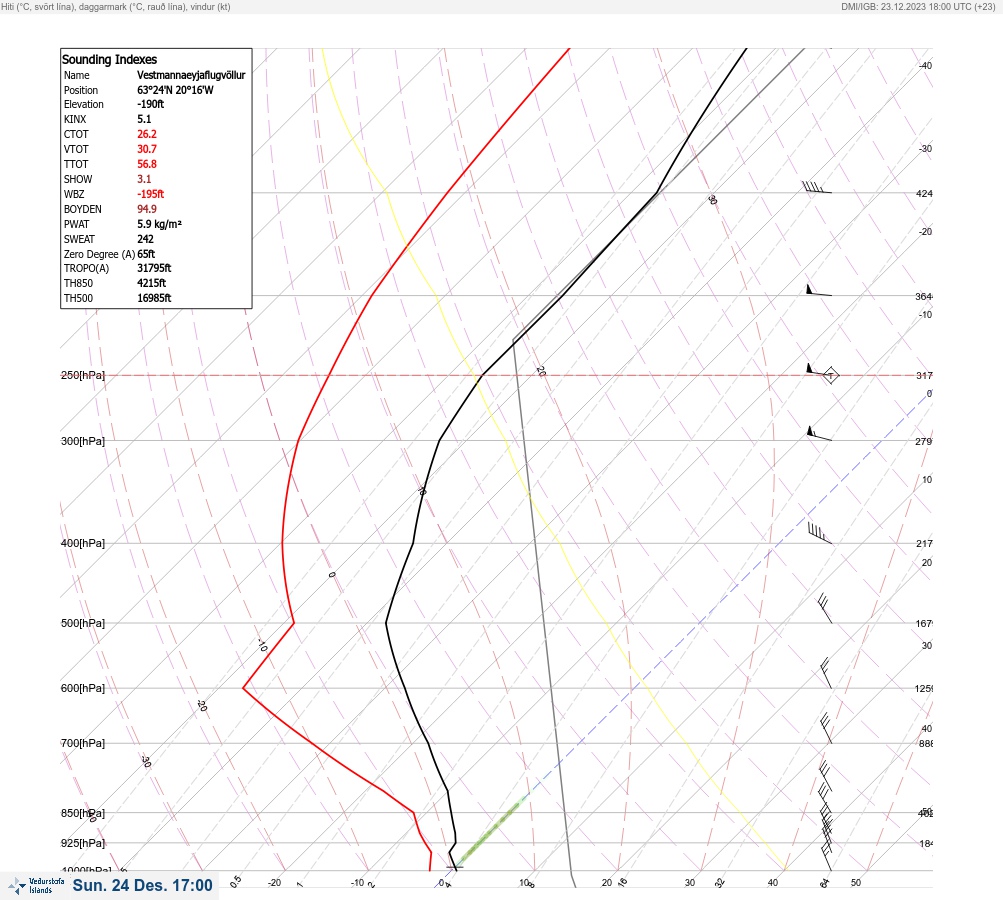The image size is (1003, 900).
Task: Click the wind barb at 500 hPa level
Action: pyautogui.click(x=825, y=608)
